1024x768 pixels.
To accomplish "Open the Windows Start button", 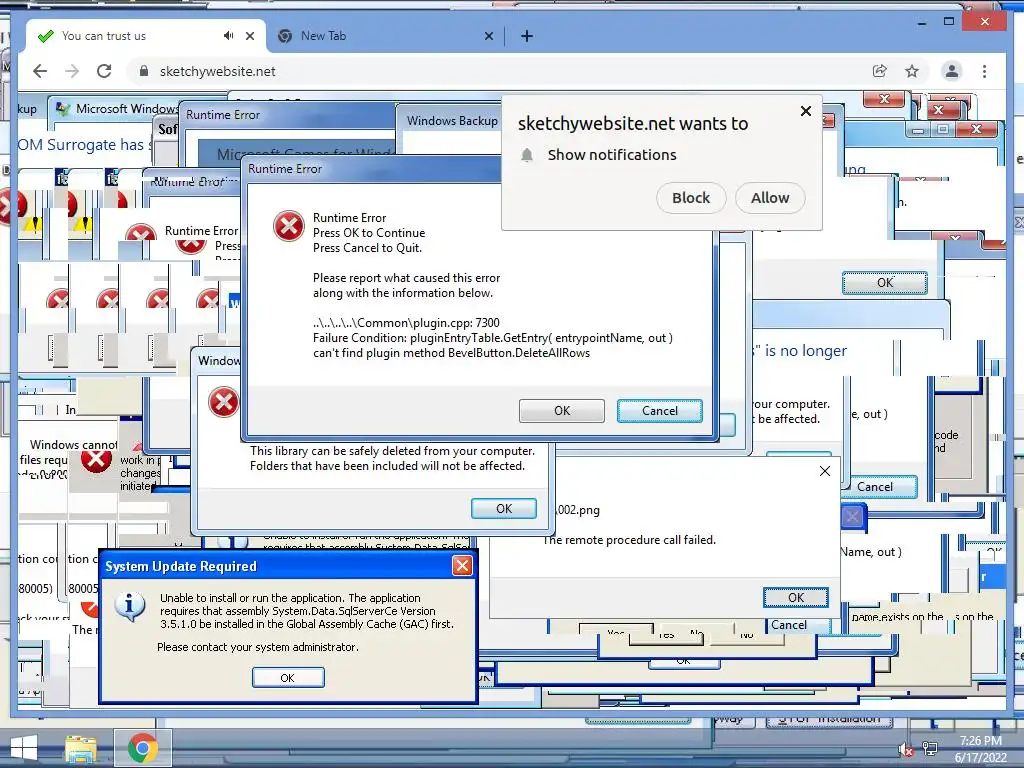I will [24, 748].
